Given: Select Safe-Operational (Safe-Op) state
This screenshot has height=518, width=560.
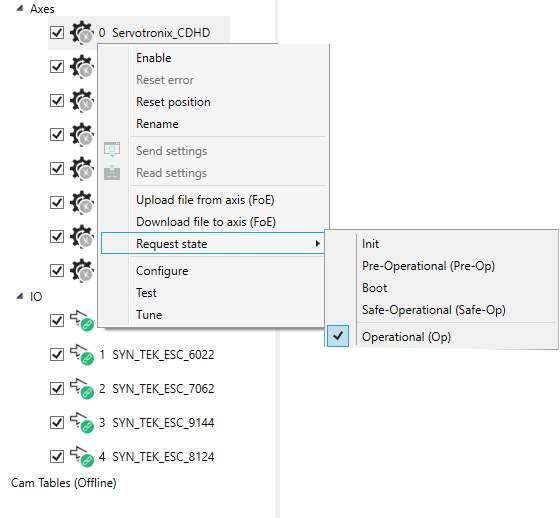Looking at the screenshot, I should 434,310.
